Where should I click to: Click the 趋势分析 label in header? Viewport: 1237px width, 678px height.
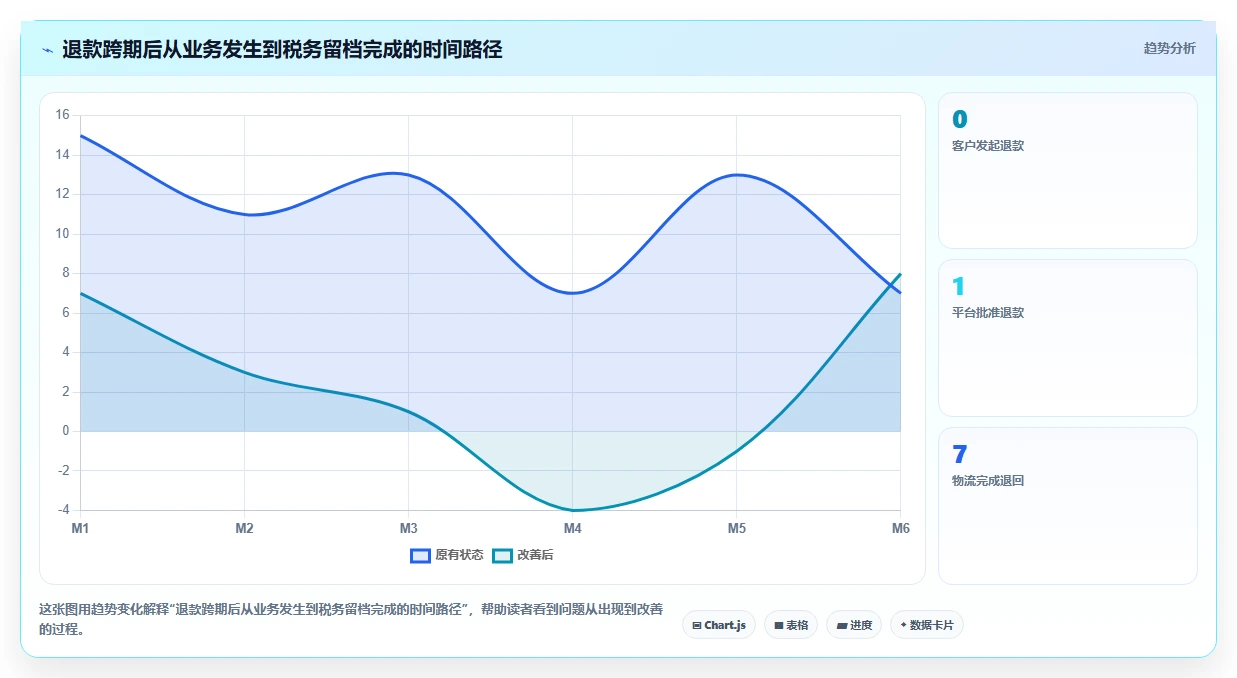[x=1169, y=49]
